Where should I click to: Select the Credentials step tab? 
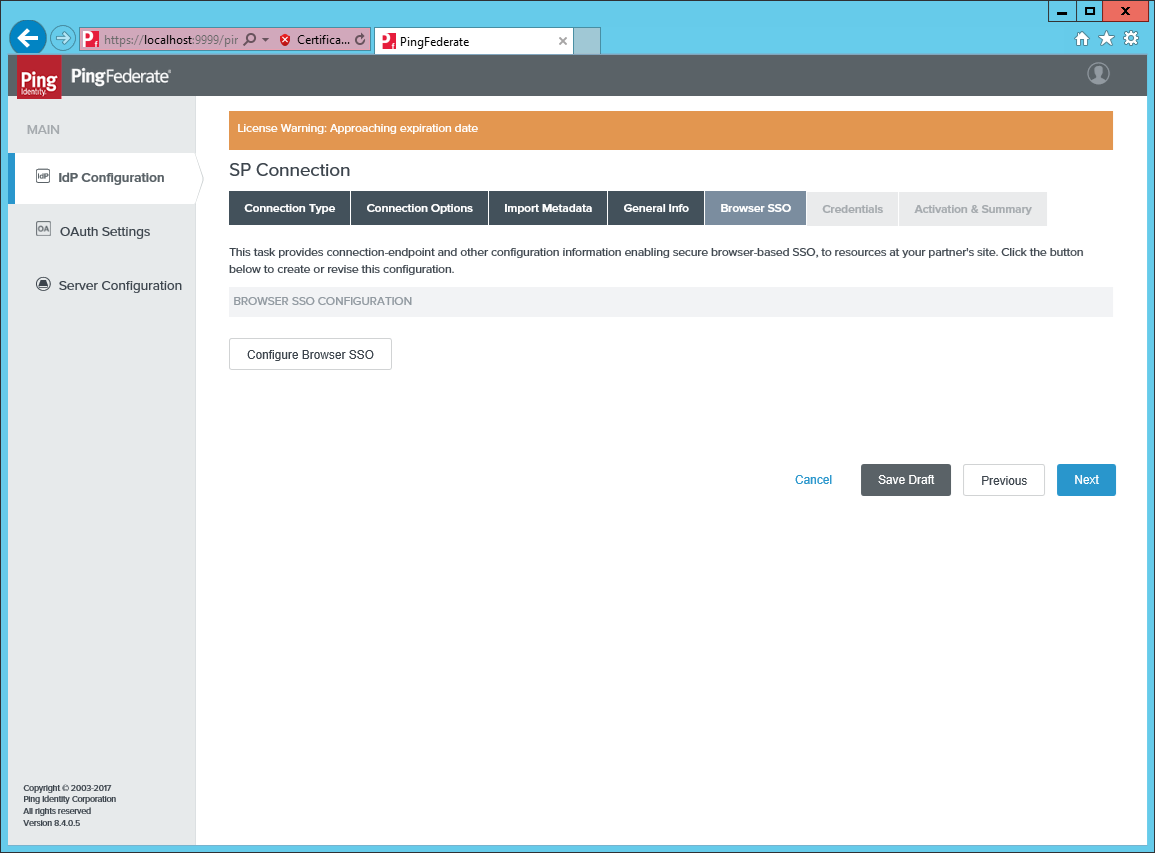pyautogui.click(x=852, y=209)
